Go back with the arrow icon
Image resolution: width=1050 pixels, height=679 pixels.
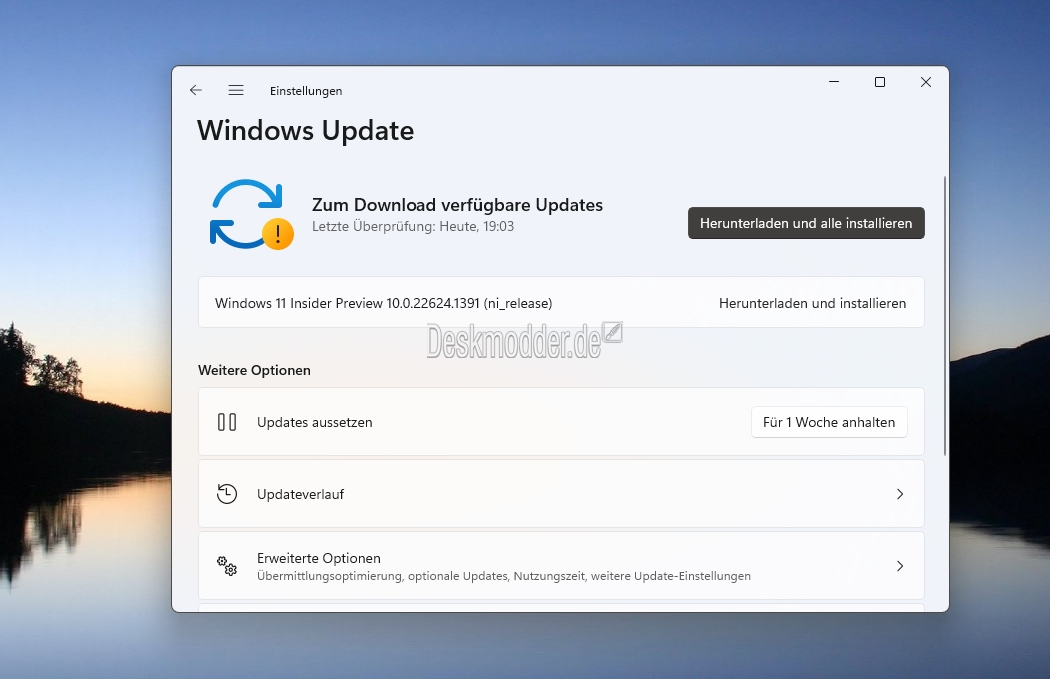pos(196,90)
